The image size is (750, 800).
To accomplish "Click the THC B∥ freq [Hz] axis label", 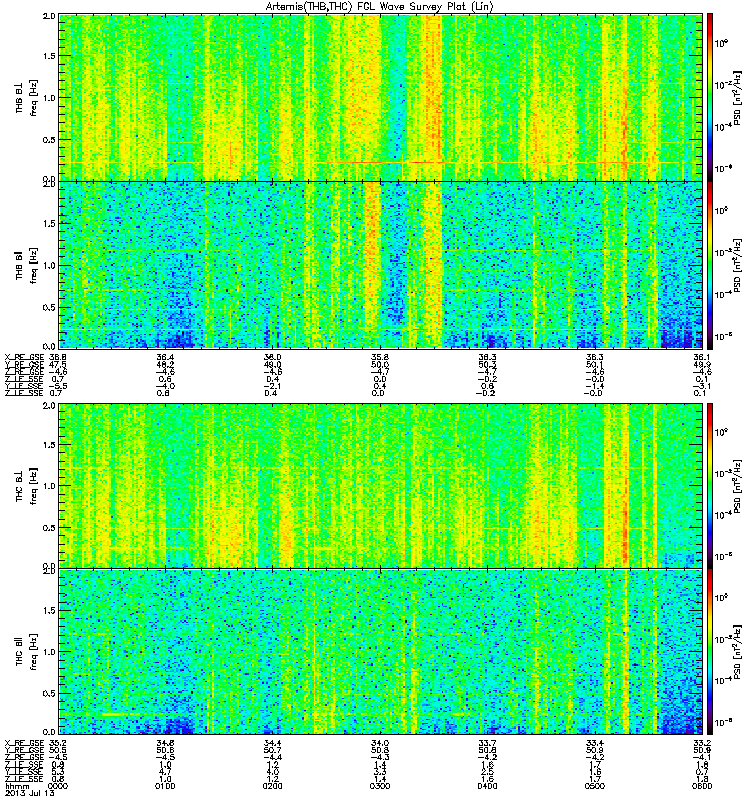I will click(x=27, y=652).
